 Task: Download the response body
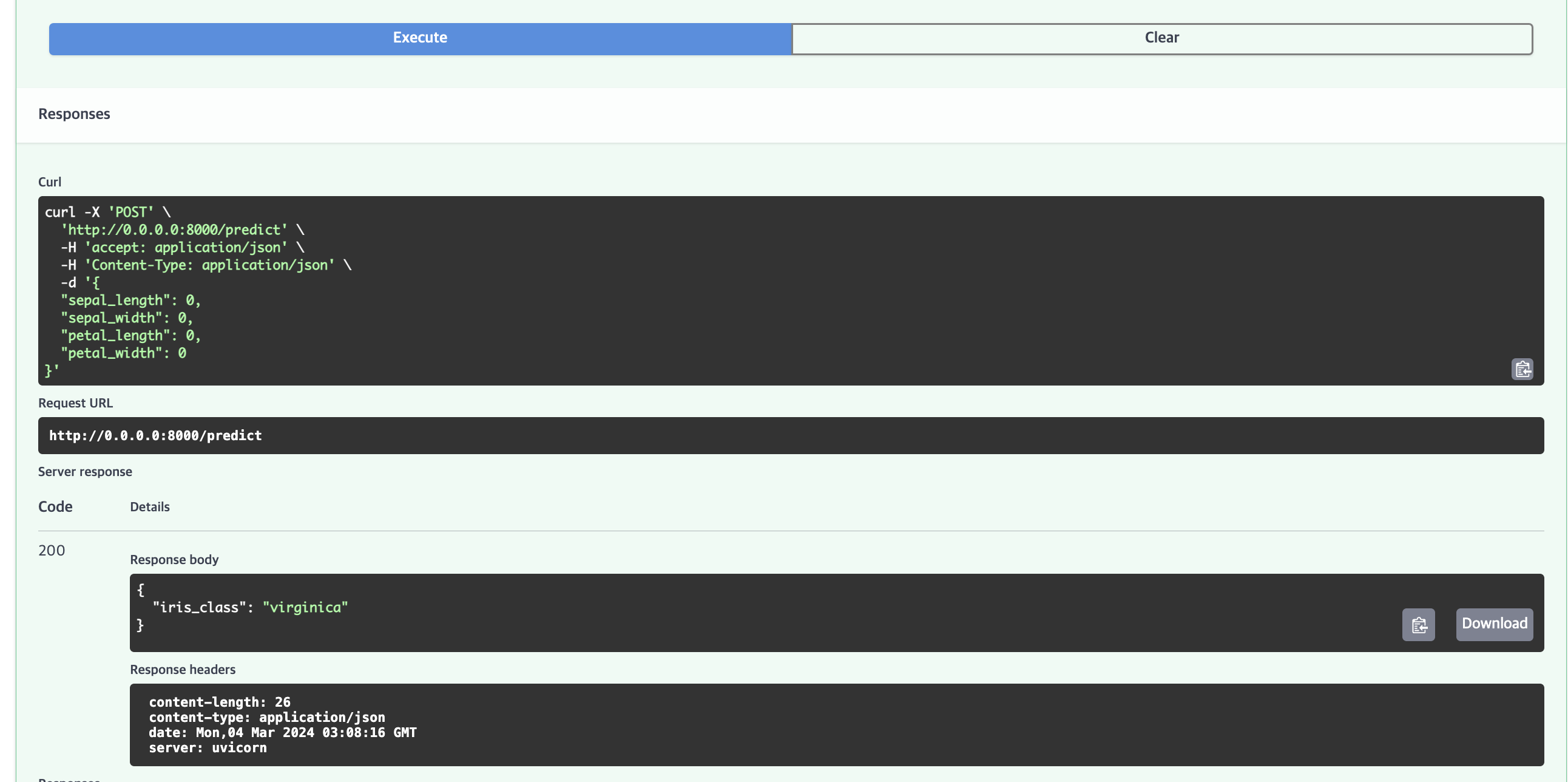tap(1494, 624)
